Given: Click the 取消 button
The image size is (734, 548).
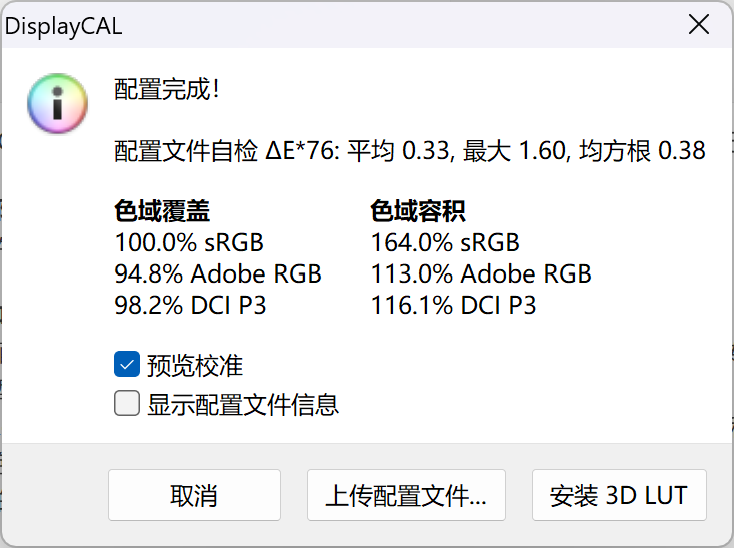Looking at the screenshot, I should (194, 495).
